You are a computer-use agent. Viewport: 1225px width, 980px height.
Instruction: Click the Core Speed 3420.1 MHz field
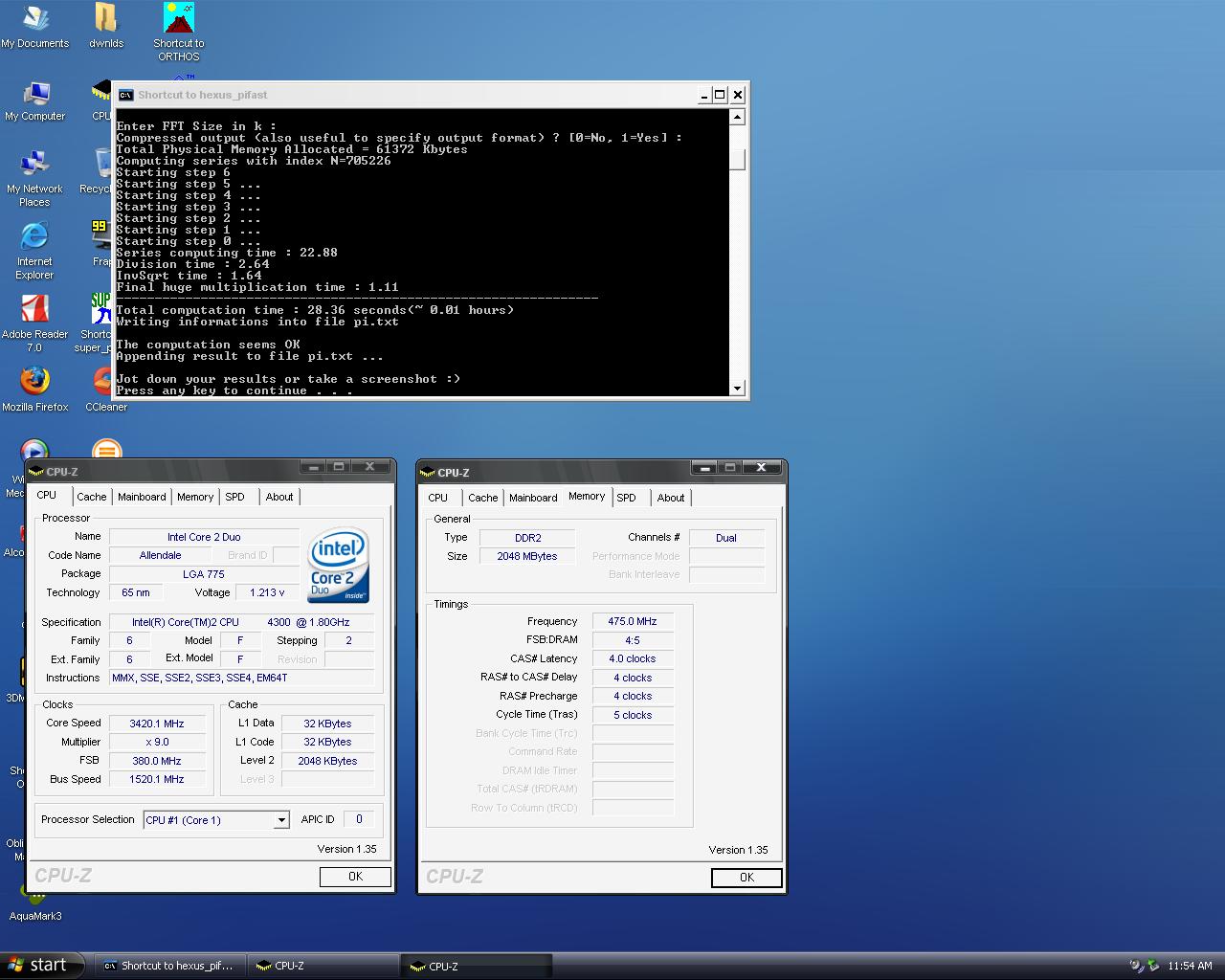[157, 724]
